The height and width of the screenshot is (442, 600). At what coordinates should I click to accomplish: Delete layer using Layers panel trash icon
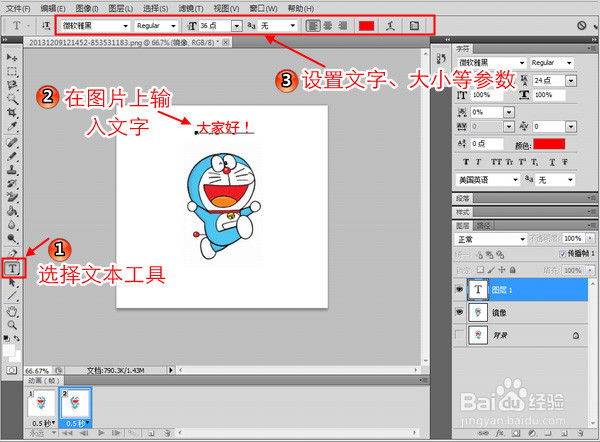coord(580,433)
